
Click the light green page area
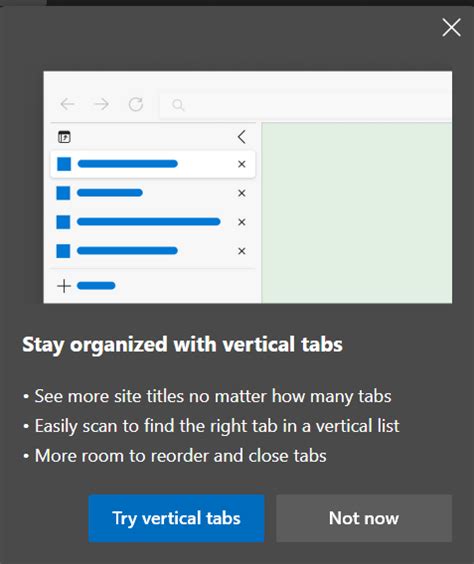click(357, 213)
